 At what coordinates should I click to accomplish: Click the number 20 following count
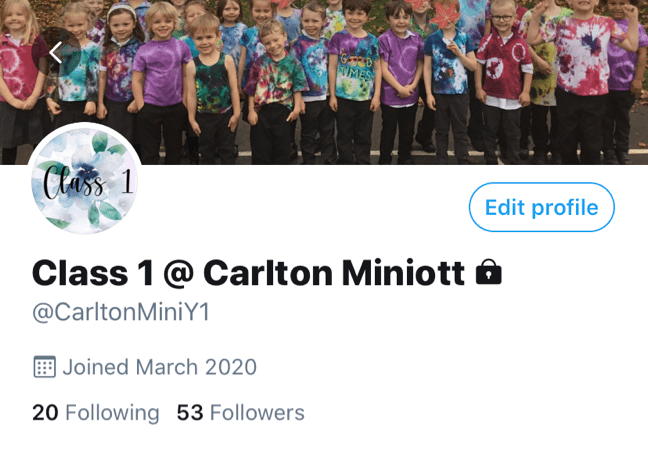(45, 413)
